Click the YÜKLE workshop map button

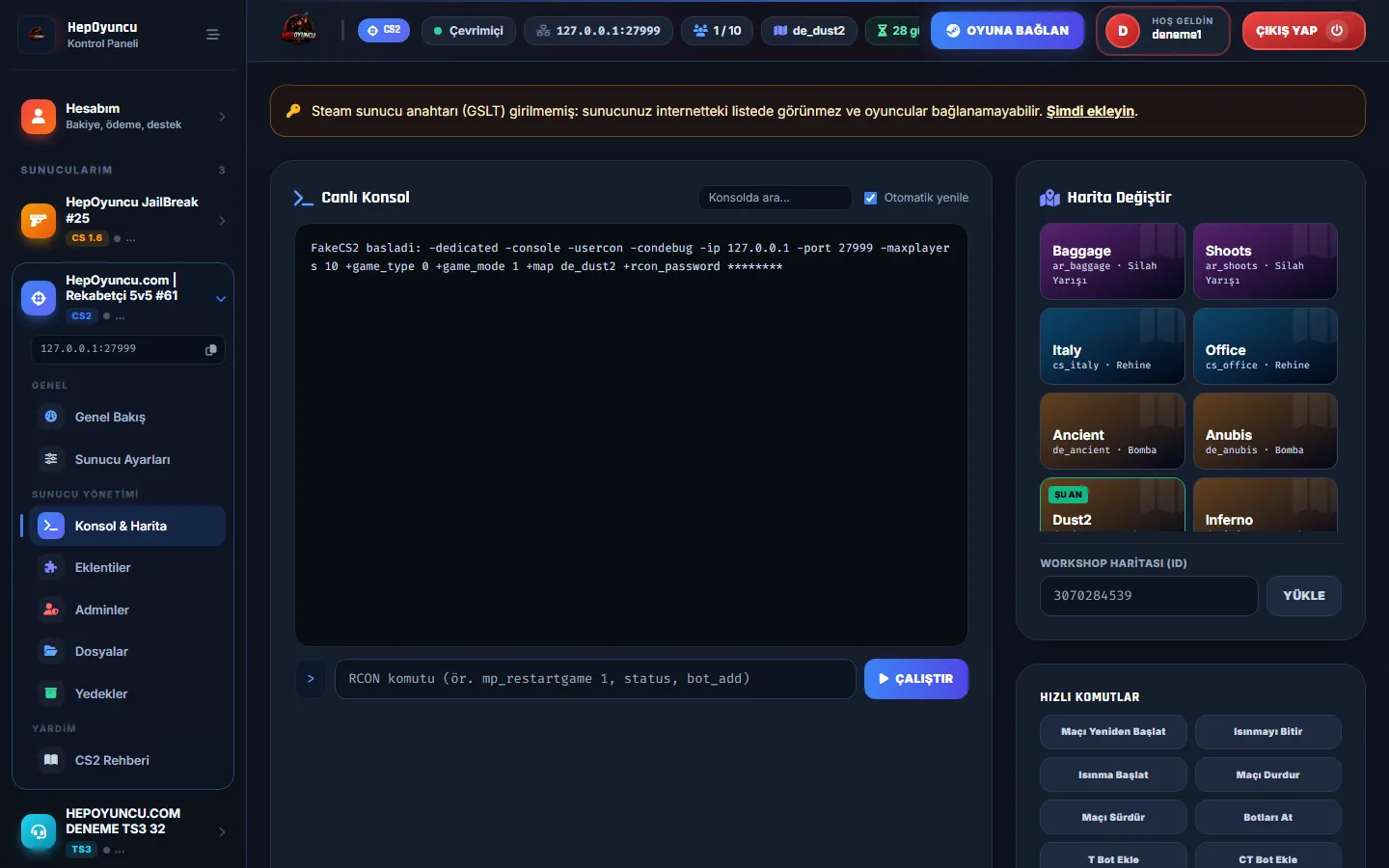[1304, 596]
